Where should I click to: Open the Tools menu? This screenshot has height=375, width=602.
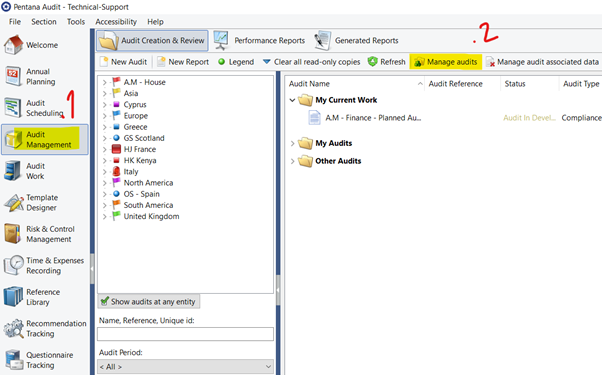[x=76, y=21]
